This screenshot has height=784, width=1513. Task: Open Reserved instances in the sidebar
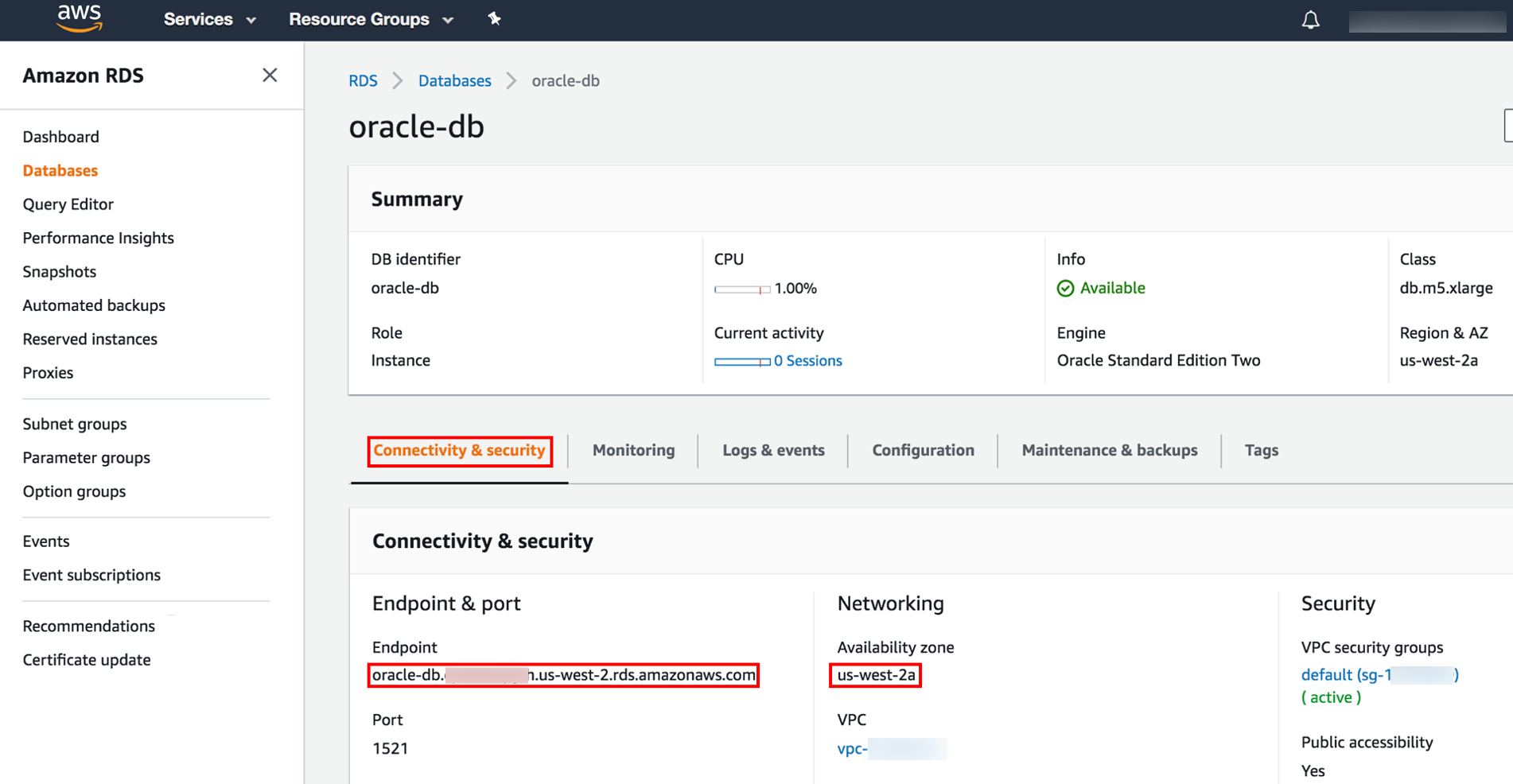(90, 340)
